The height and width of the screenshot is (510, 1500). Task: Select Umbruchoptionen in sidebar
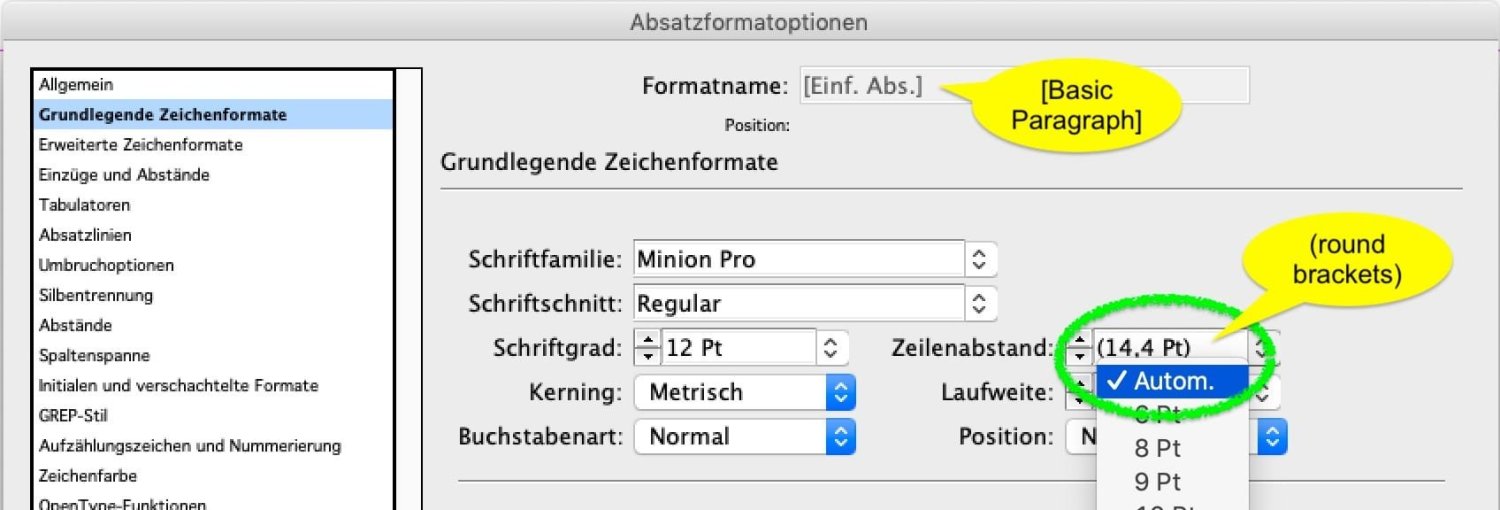point(106,265)
